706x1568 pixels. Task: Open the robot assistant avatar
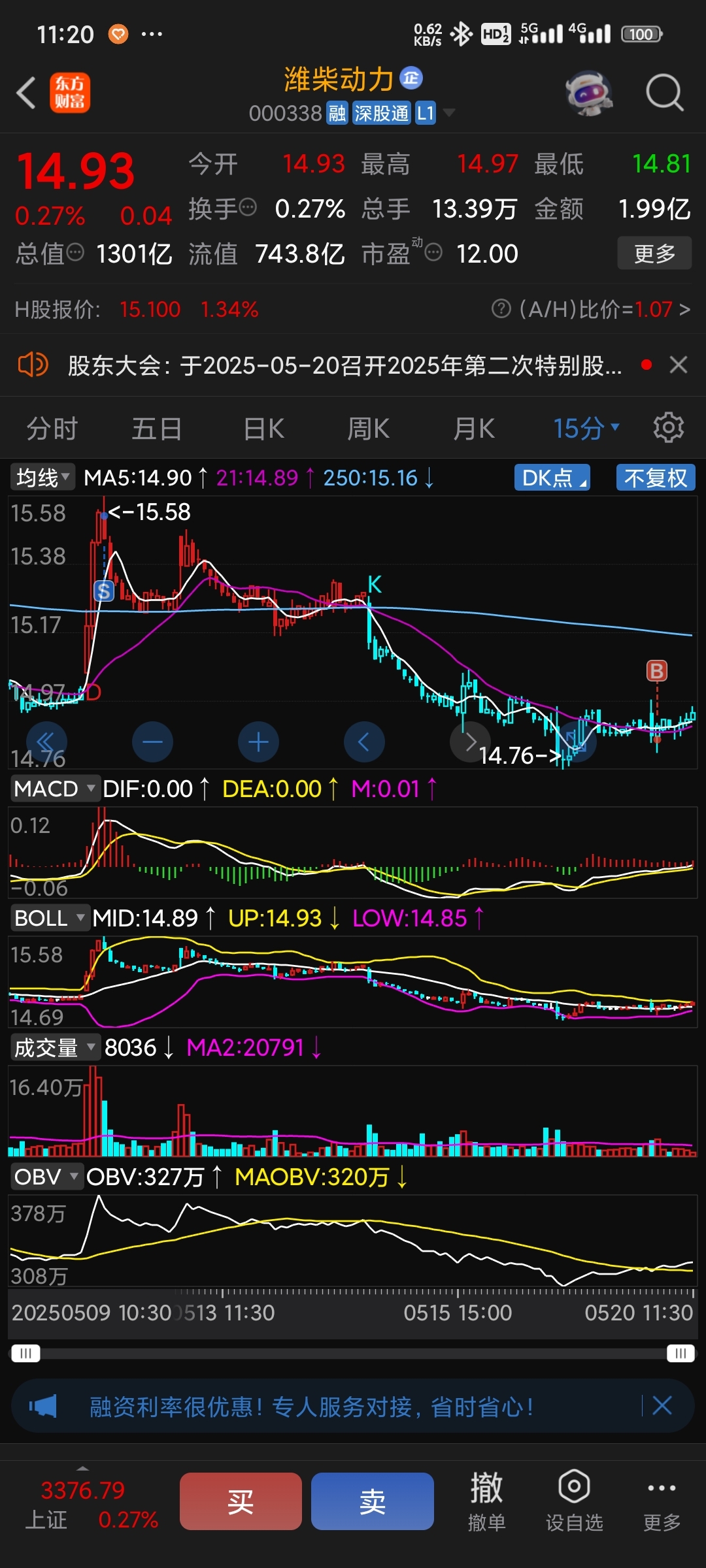589,93
